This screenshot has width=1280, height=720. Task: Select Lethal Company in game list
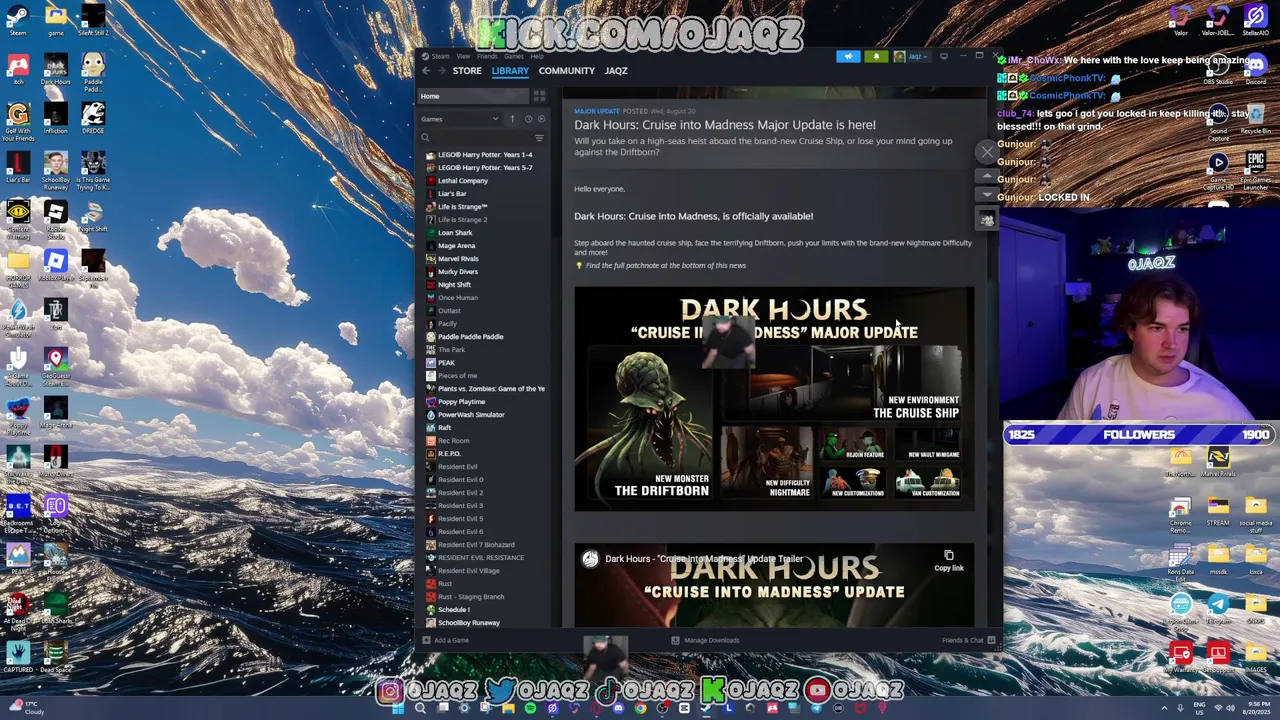(463, 181)
